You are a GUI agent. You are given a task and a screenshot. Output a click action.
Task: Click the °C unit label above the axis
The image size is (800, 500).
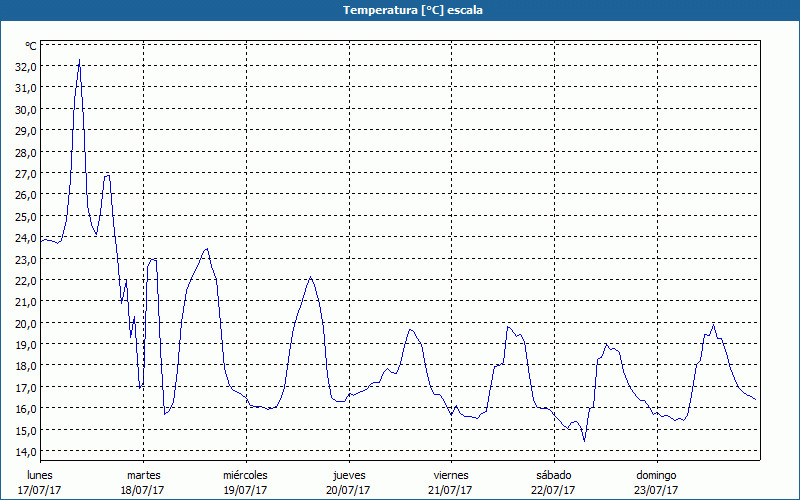[x=31, y=46]
